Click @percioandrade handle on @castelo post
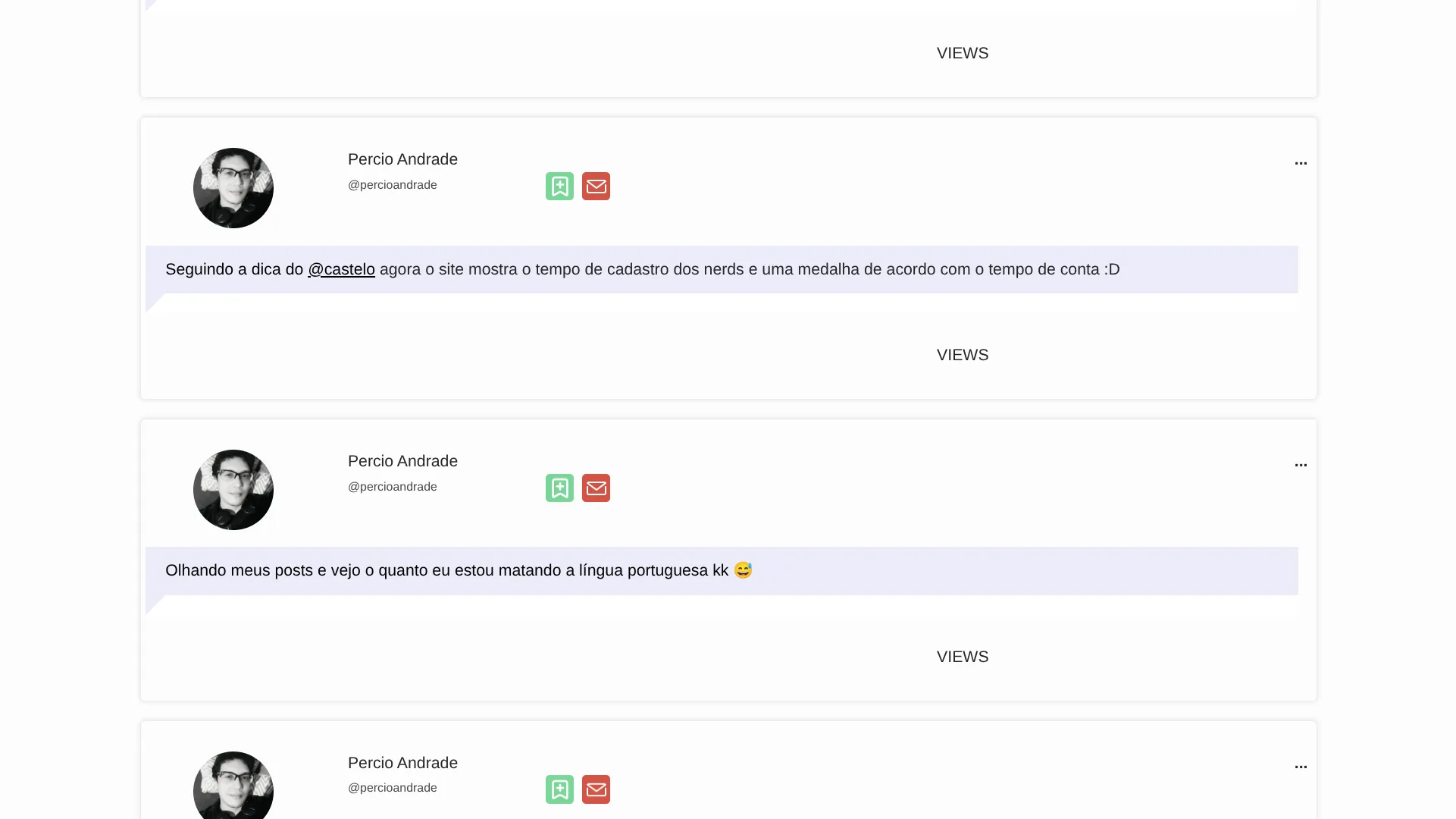 (x=392, y=185)
